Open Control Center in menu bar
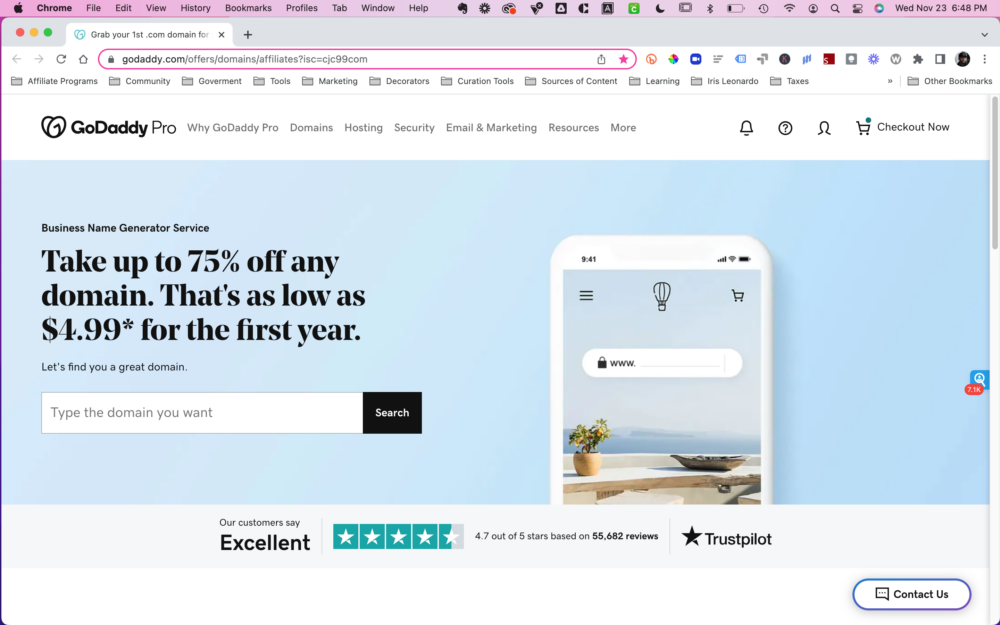The height and width of the screenshot is (625, 1000). click(857, 8)
